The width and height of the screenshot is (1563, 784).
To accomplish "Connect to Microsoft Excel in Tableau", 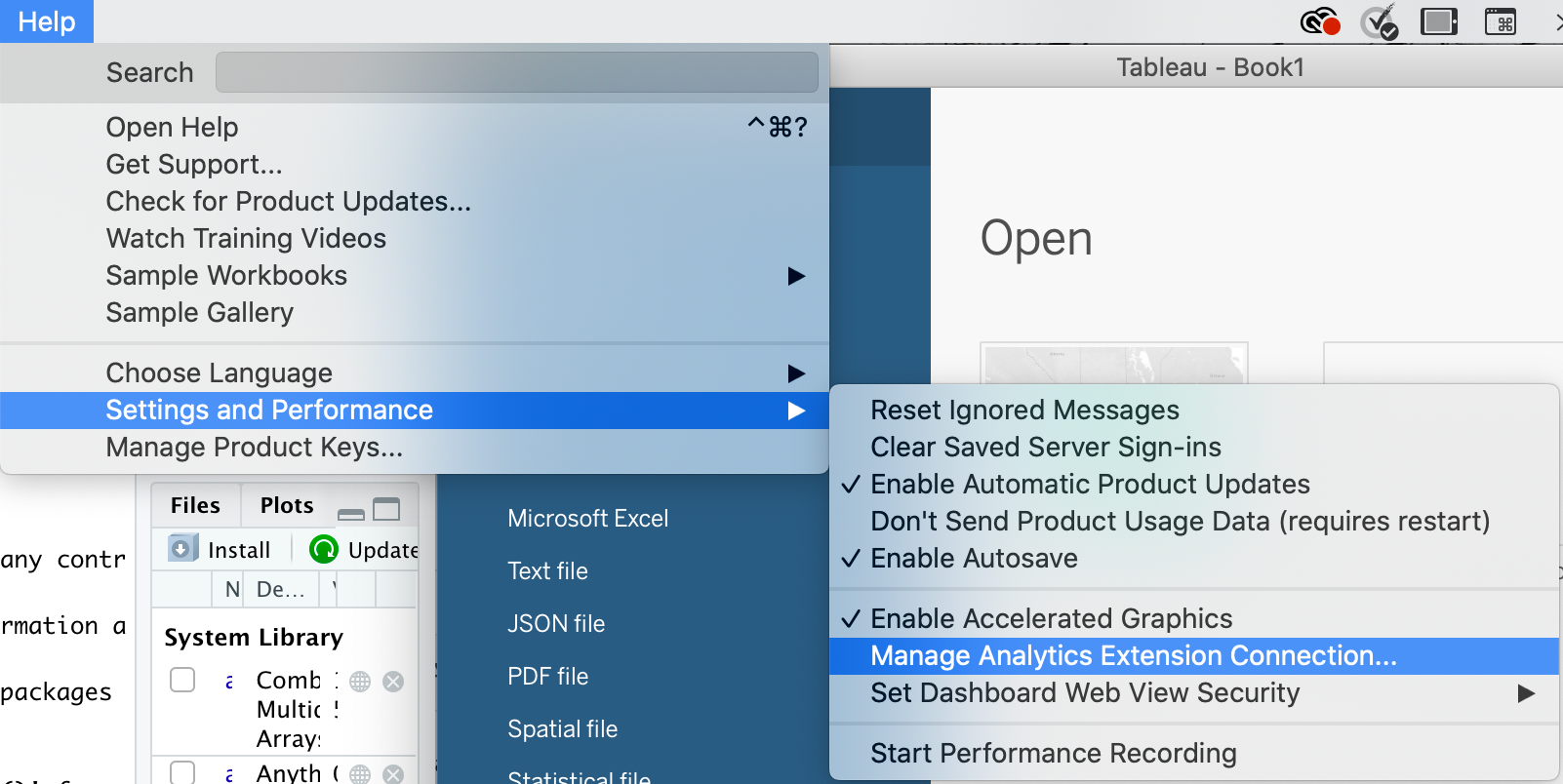I will [588, 518].
